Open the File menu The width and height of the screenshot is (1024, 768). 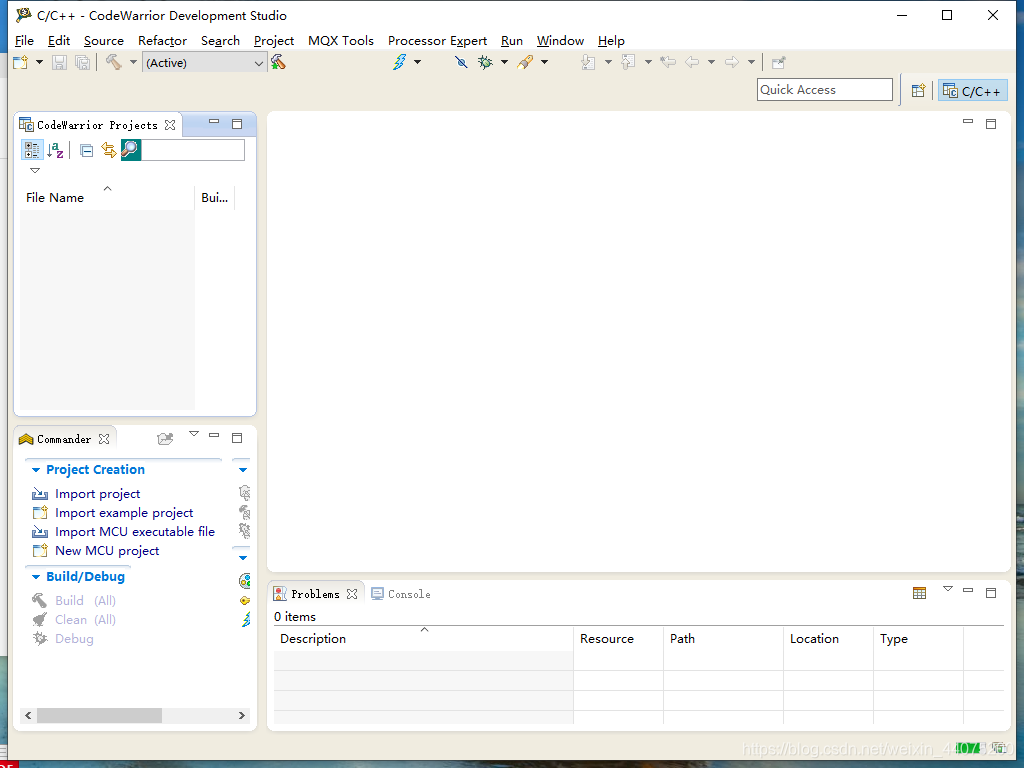click(x=24, y=40)
